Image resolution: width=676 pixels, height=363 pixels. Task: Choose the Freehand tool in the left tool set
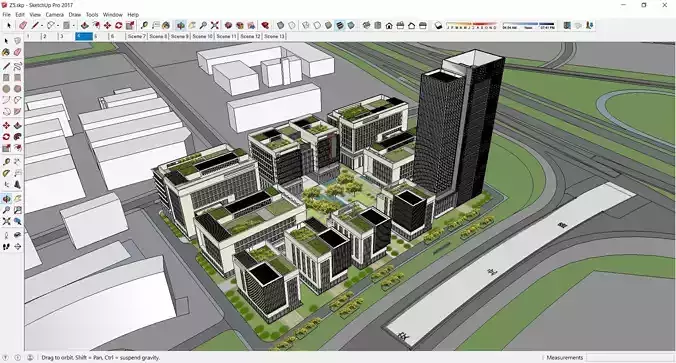pyautogui.click(x=17, y=66)
